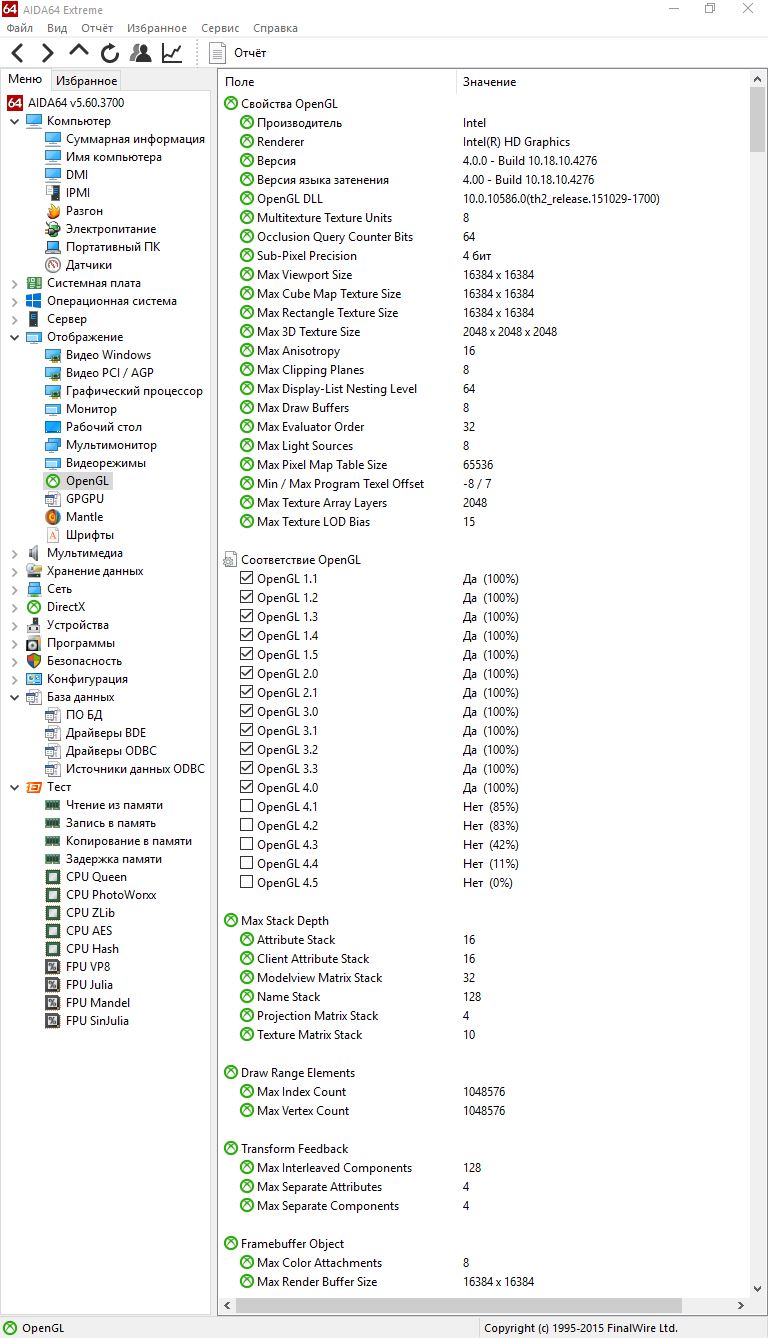Open Графический процессор item
This screenshot has height=1338, width=768.
[x=134, y=391]
